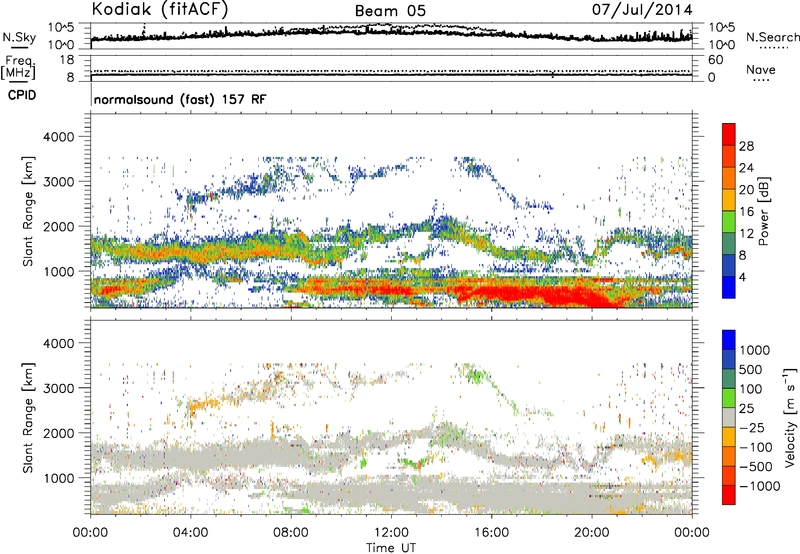
Task: Click the '12:00' time tick label
Action: point(391,533)
